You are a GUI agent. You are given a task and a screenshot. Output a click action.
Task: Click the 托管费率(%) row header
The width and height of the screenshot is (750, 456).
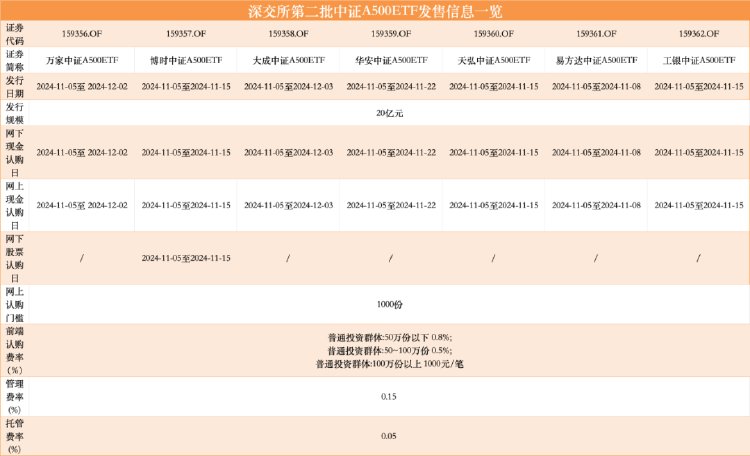[14, 436]
